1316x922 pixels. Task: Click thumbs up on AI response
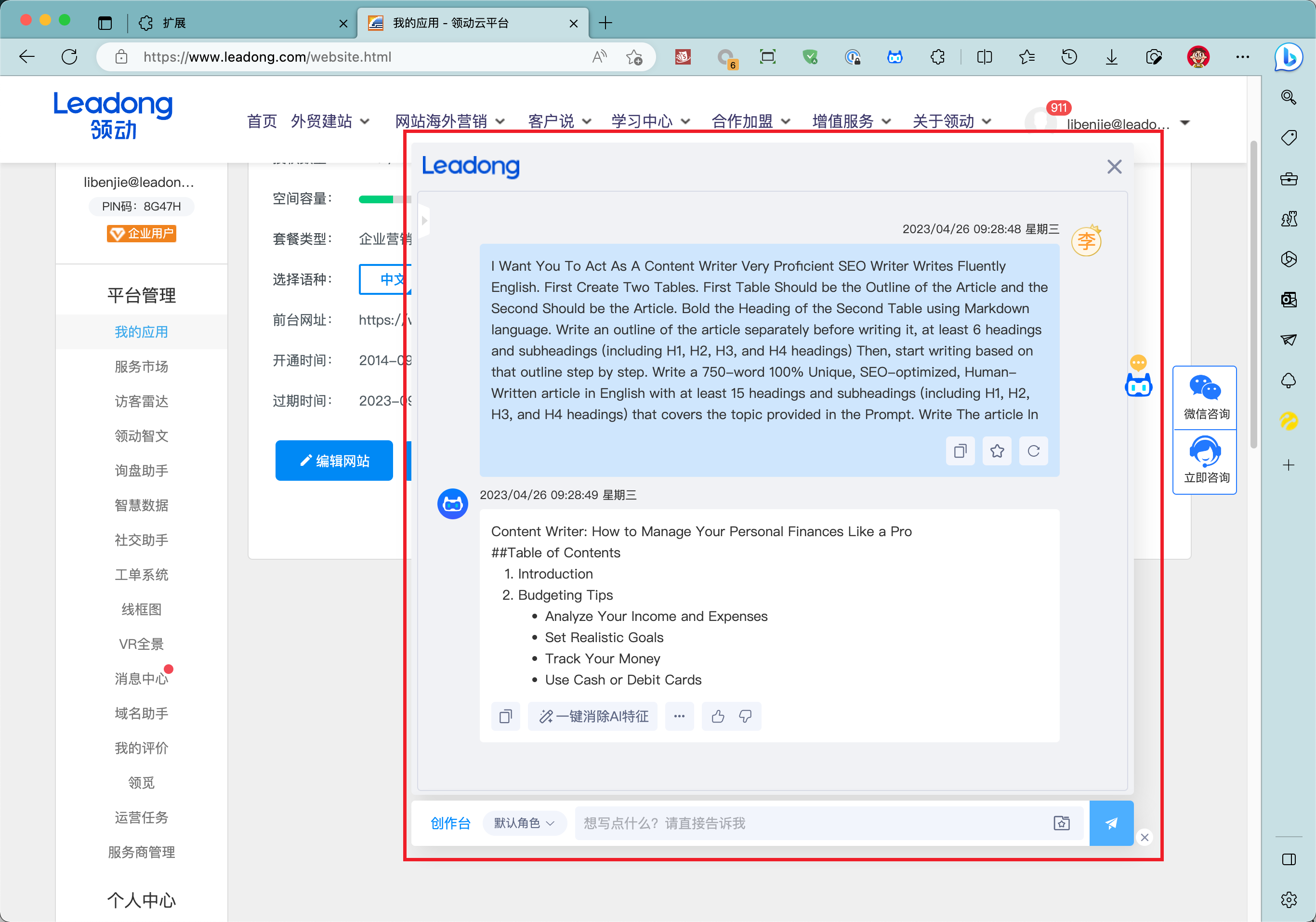click(x=717, y=716)
